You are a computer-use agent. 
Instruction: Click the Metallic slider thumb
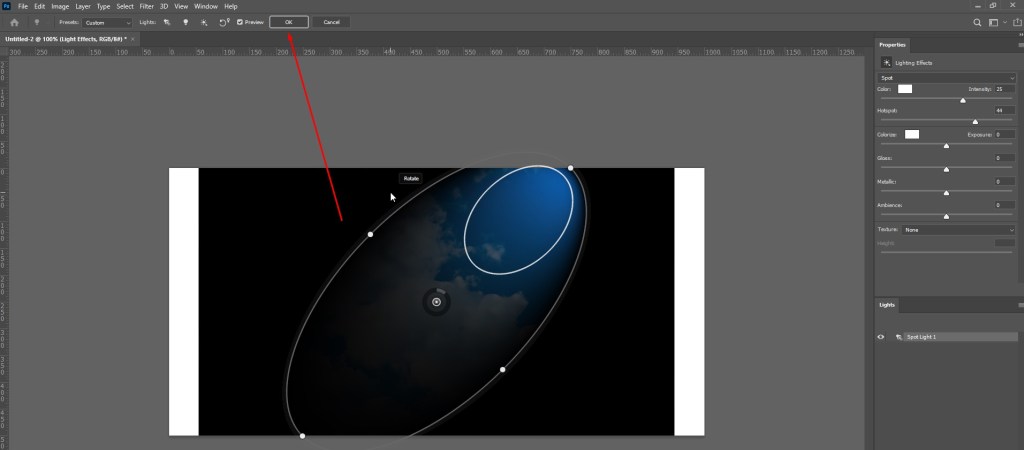coord(946,193)
